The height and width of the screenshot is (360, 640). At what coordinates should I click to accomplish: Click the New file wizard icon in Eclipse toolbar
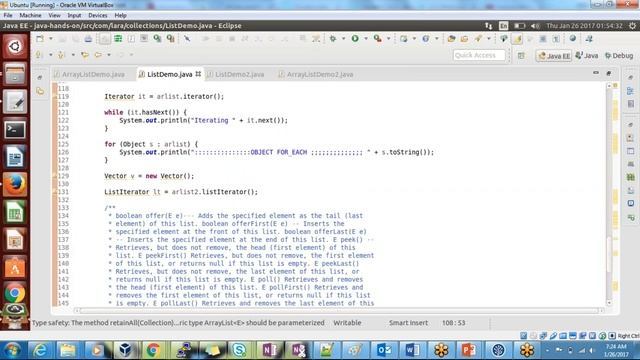(x=40, y=39)
